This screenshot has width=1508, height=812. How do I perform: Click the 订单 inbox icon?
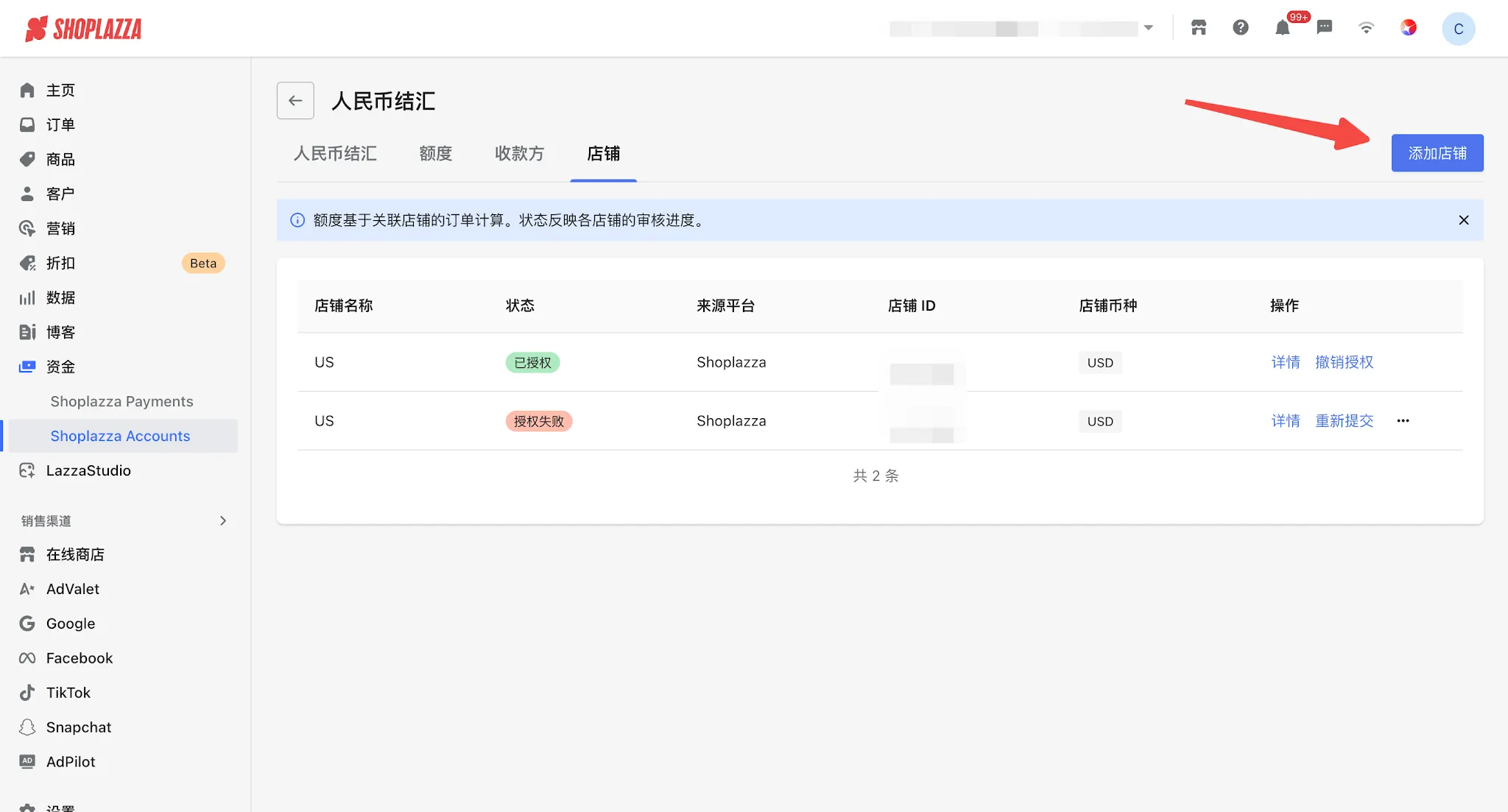(27, 124)
